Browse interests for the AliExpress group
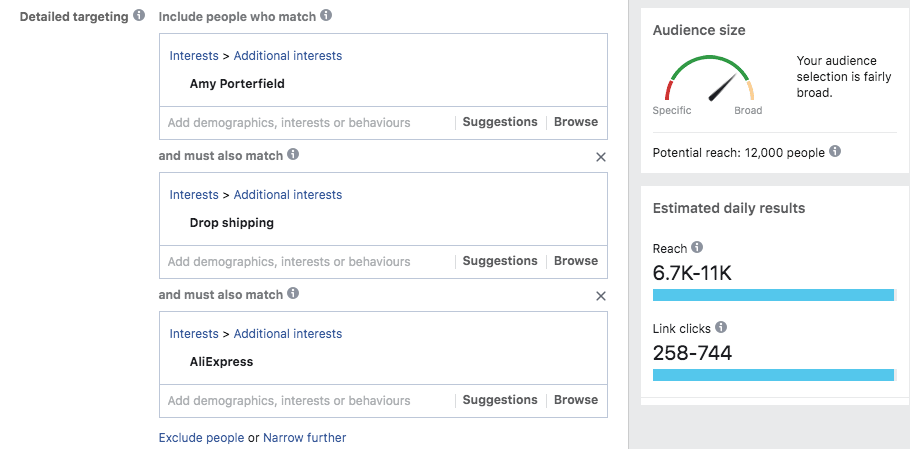The width and height of the screenshot is (910, 449). tap(576, 400)
